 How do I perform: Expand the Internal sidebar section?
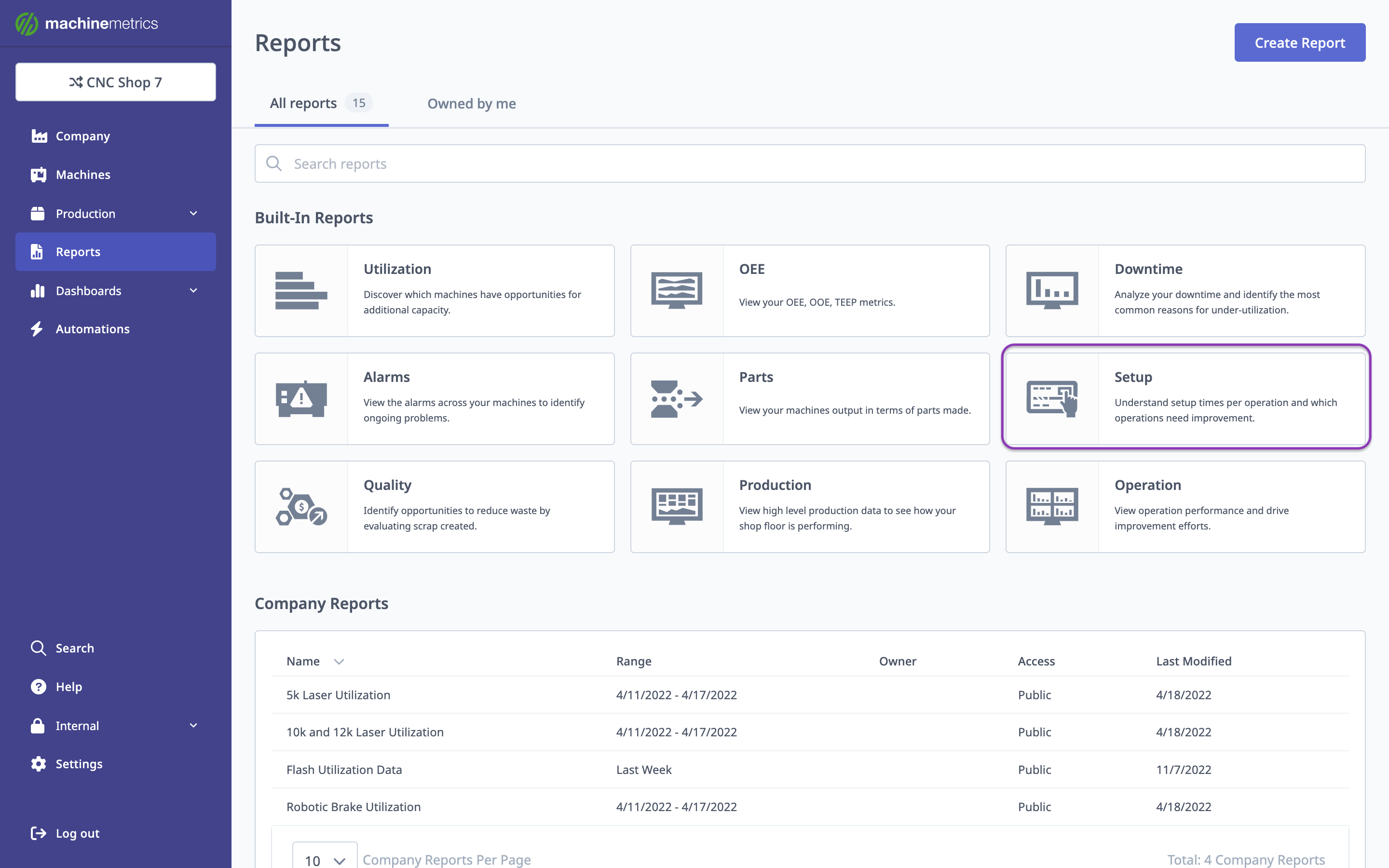193,725
